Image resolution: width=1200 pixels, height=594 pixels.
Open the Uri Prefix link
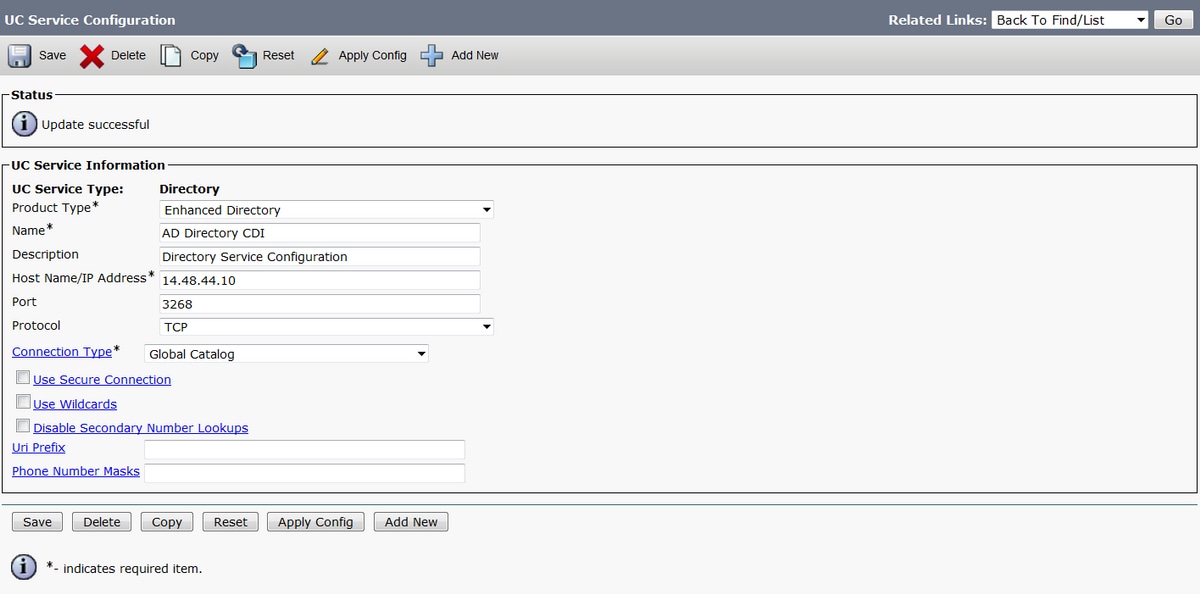[x=39, y=447]
